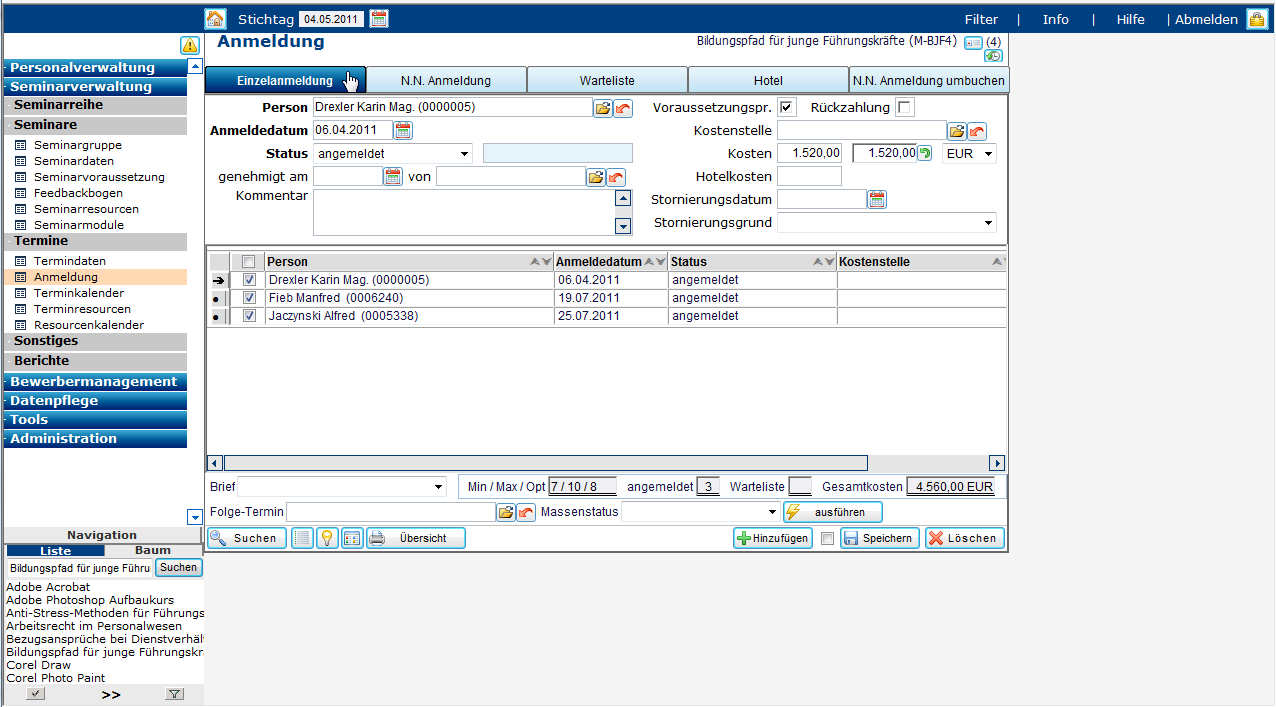Click into the Hotelkosten input field
Screen dimensions: 1276x707
(809, 176)
